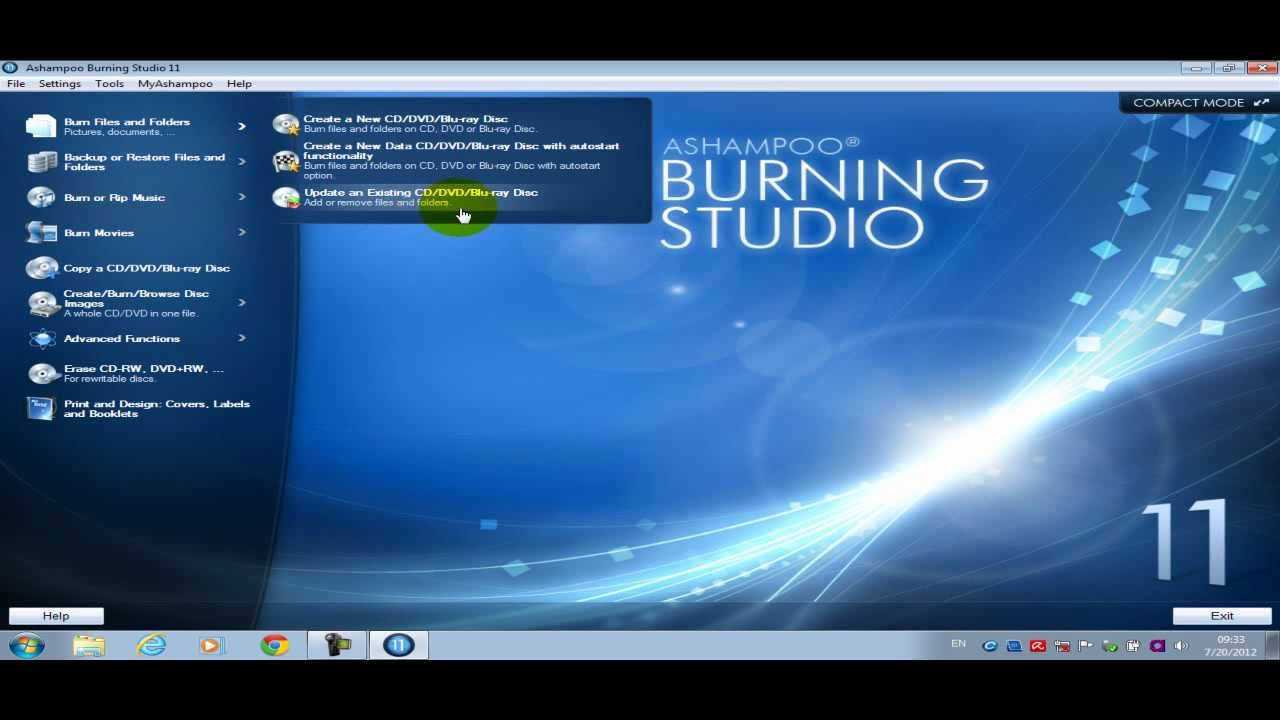Choose Create a New CD/DVD/Blu-ray Disc

coord(406,119)
